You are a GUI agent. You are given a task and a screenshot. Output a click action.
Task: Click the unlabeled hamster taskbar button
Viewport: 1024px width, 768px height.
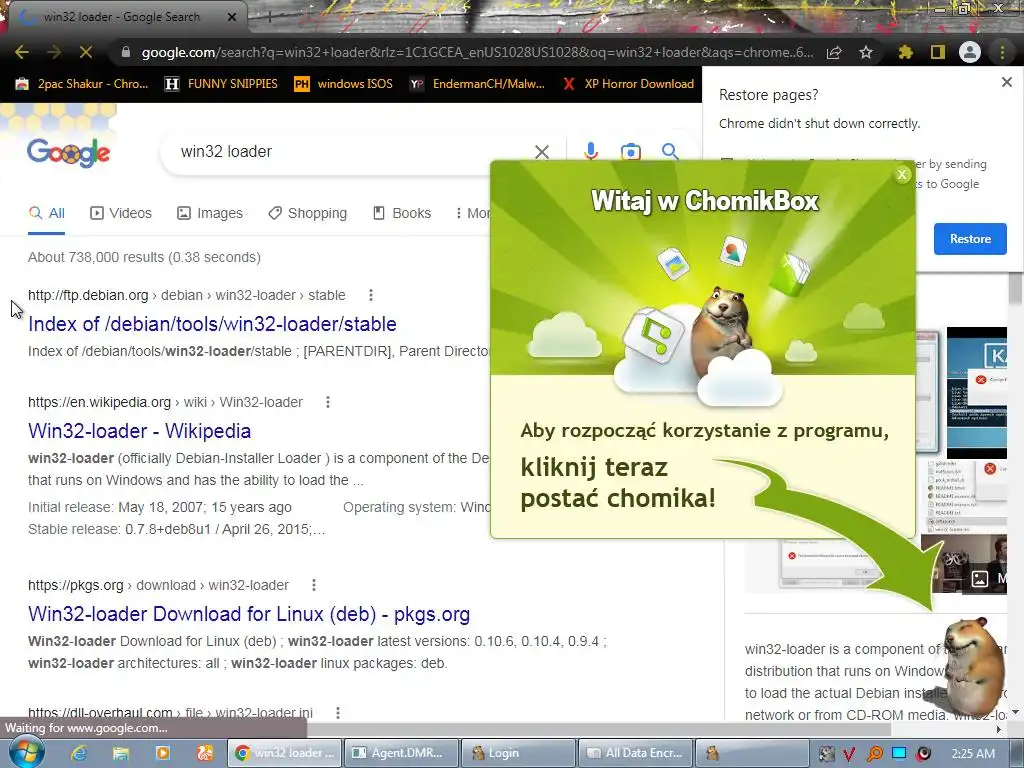click(x=752, y=753)
